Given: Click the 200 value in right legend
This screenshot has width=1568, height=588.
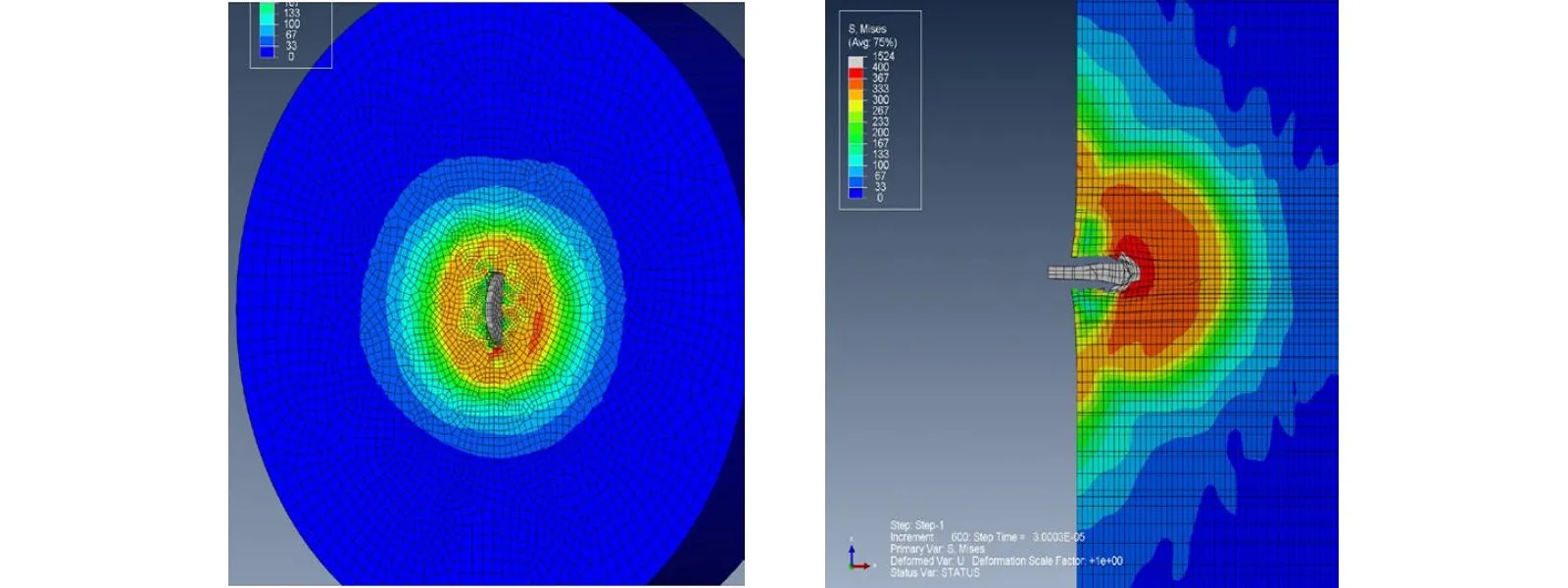Looking at the screenshot, I should [x=881, y=132].
